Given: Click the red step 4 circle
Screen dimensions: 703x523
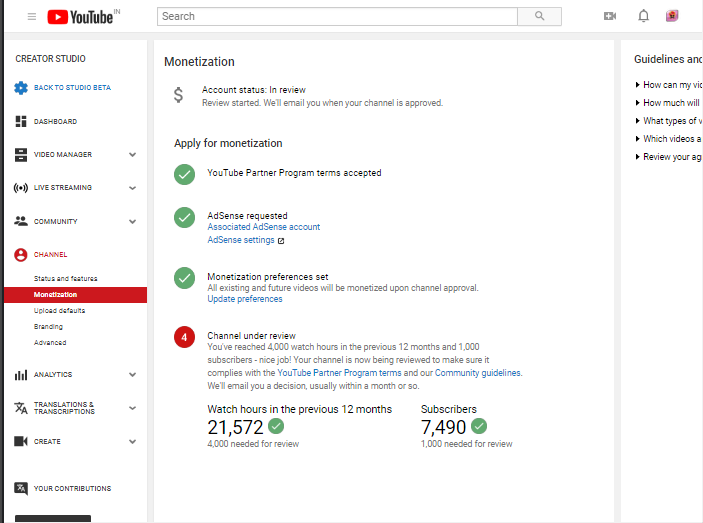Looking at the screenshot, I should 184,337.
